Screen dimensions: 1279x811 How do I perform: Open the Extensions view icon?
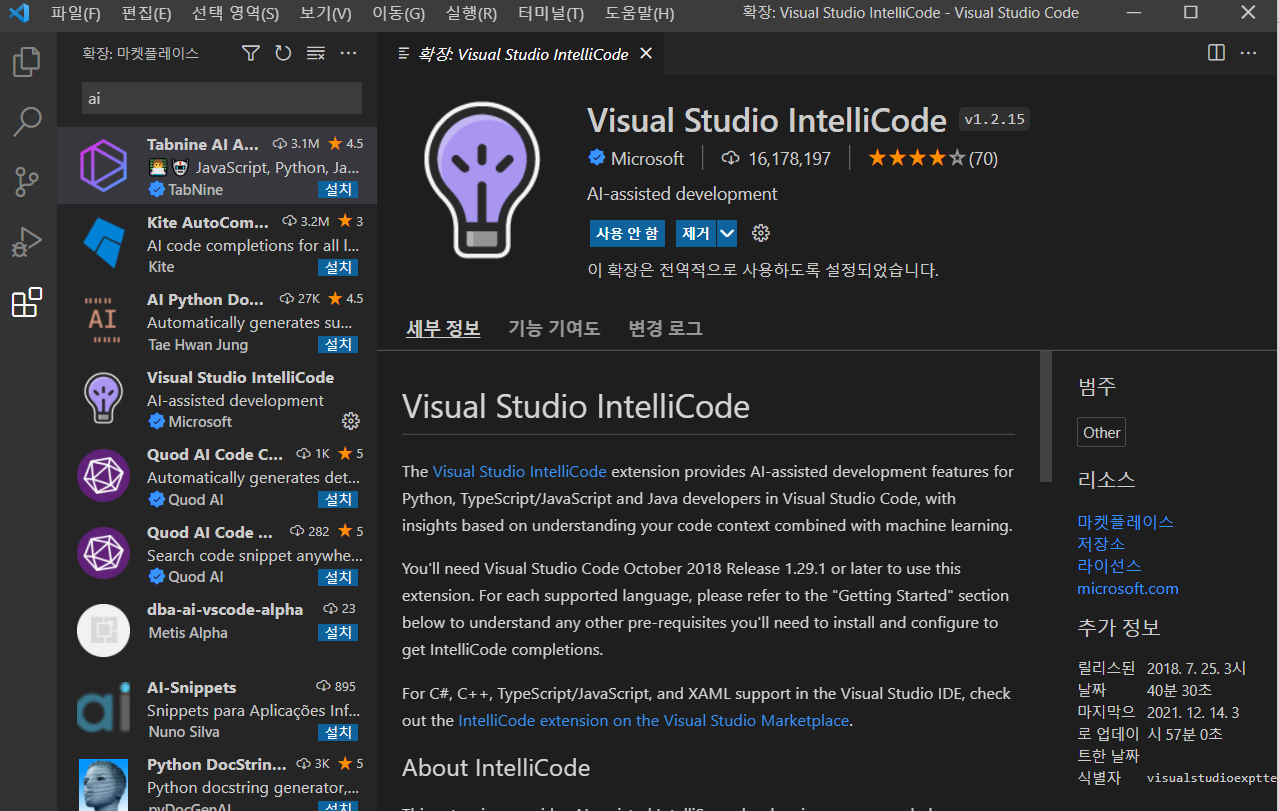[x=27, y=302]
